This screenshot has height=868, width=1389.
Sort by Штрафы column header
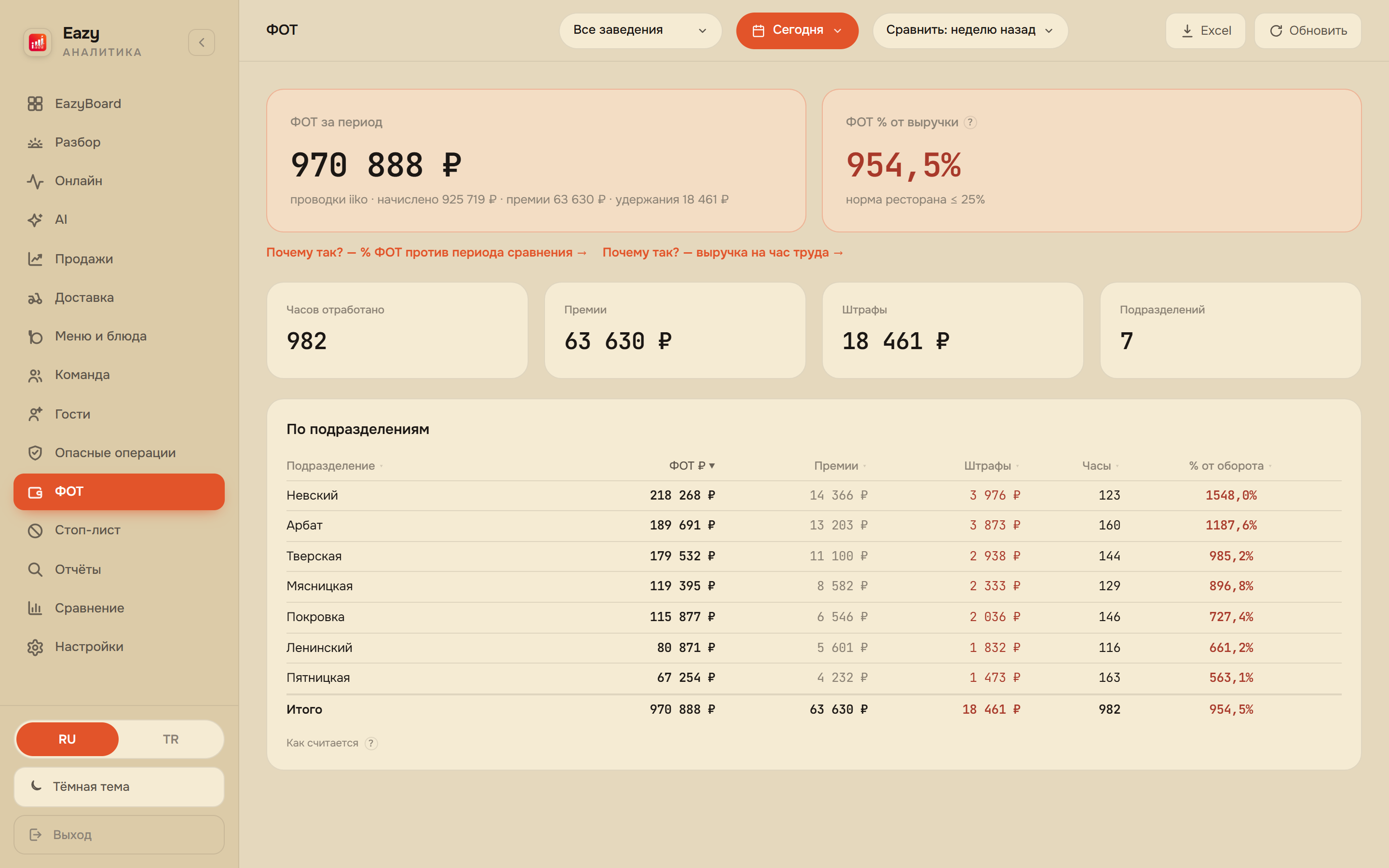pyautogui.click(x=991, y=465)
